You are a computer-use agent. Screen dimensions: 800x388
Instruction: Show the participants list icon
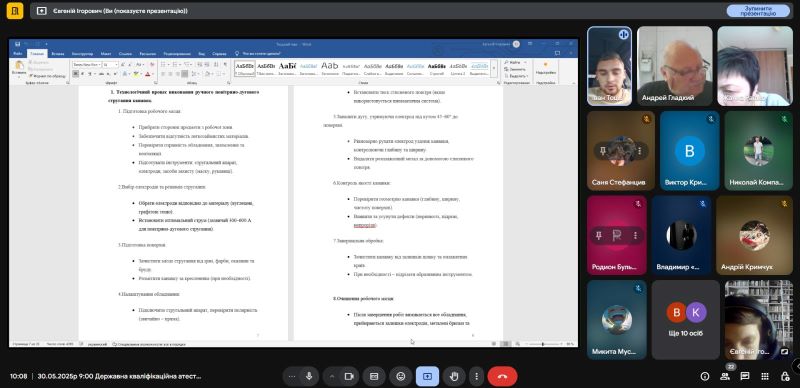(x=725, y=376)
